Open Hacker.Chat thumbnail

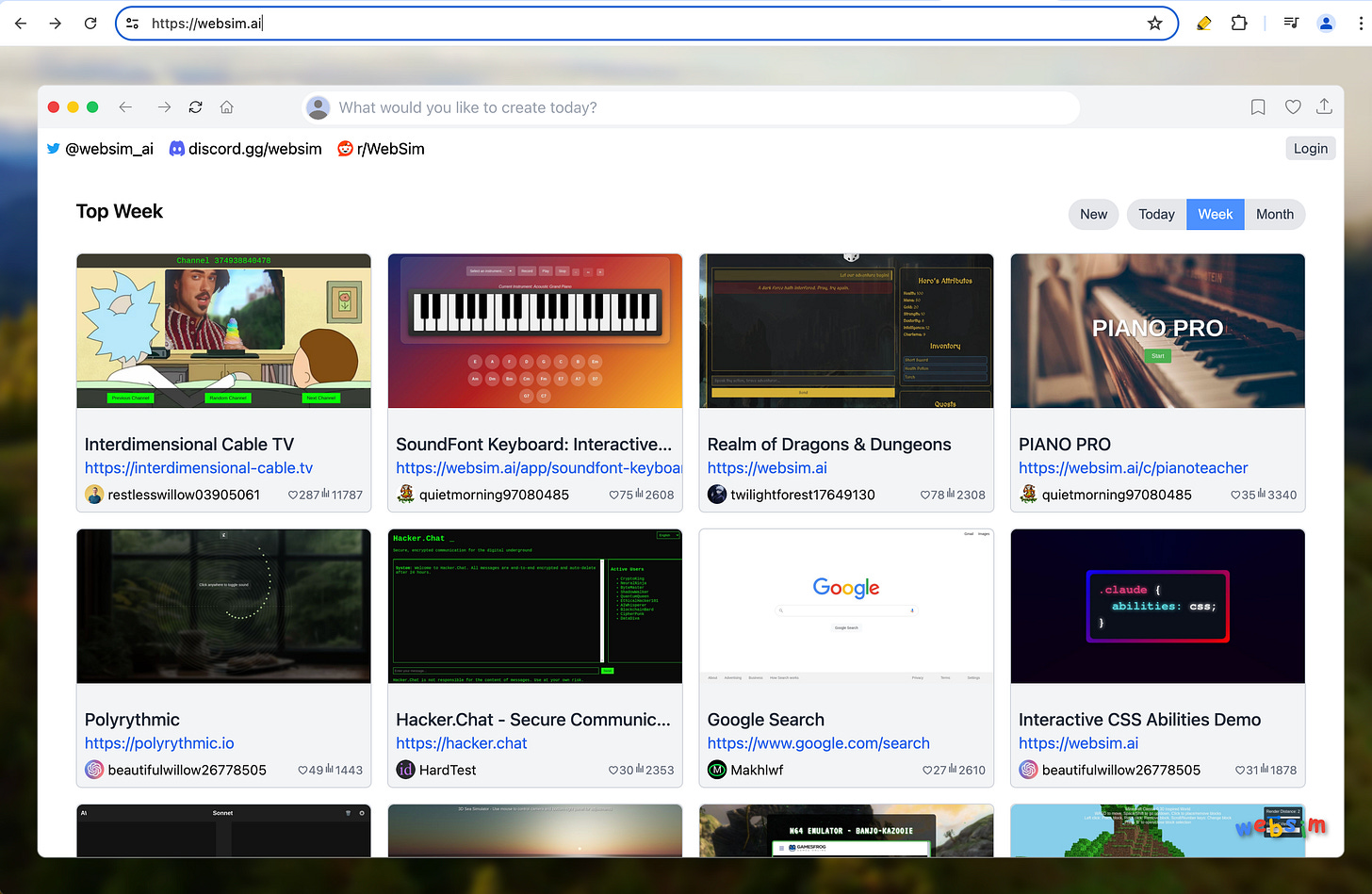point(535,606)
